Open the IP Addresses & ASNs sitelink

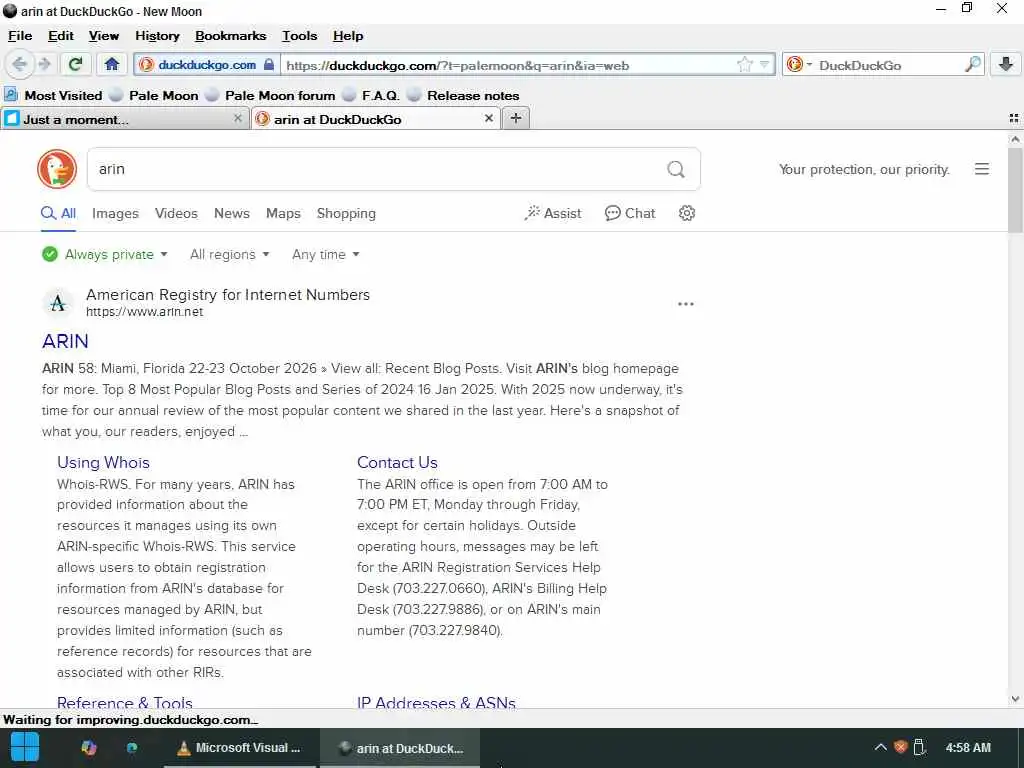click(436, 701)
